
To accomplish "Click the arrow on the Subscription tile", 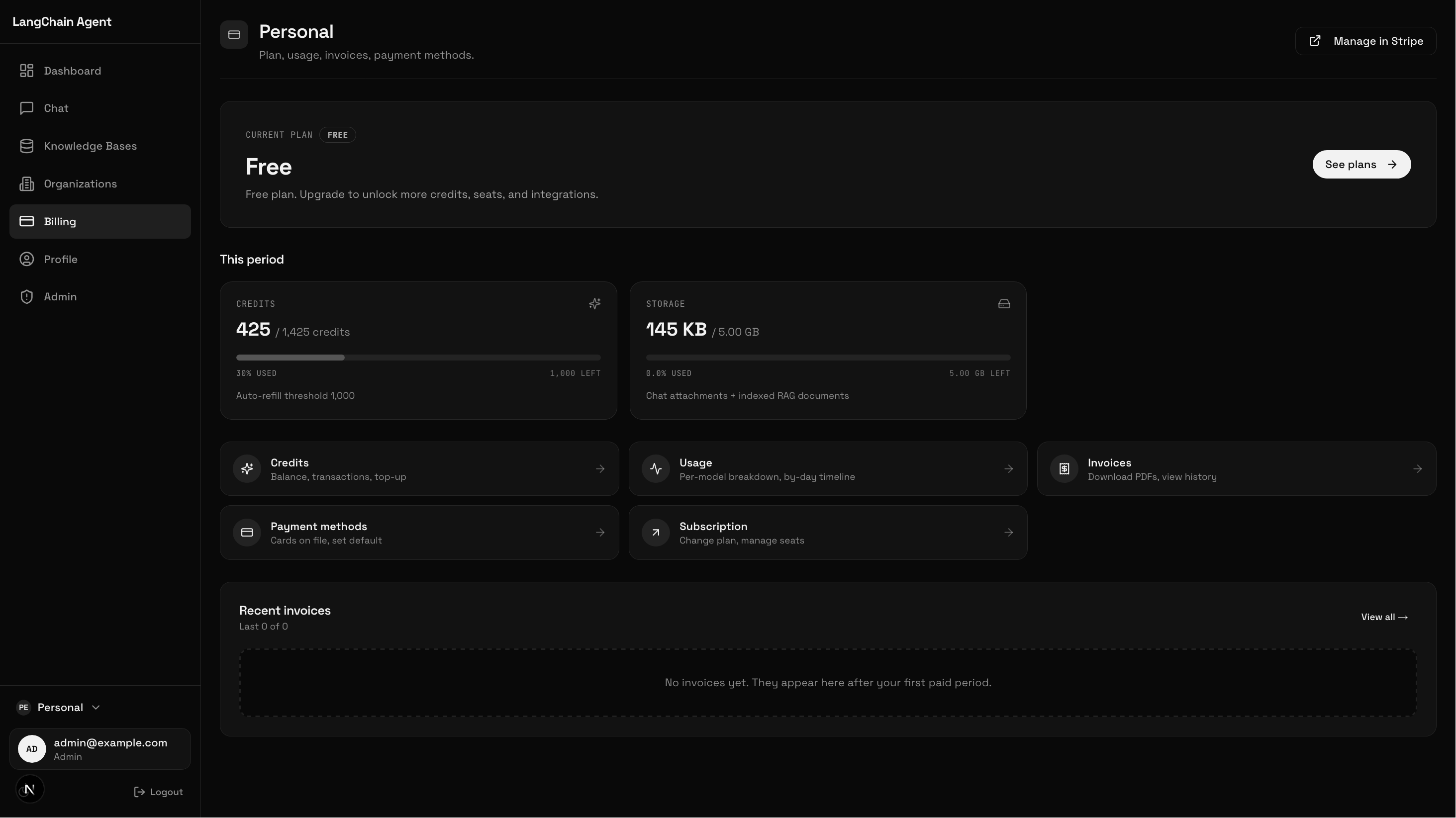I will point(1009,533).
